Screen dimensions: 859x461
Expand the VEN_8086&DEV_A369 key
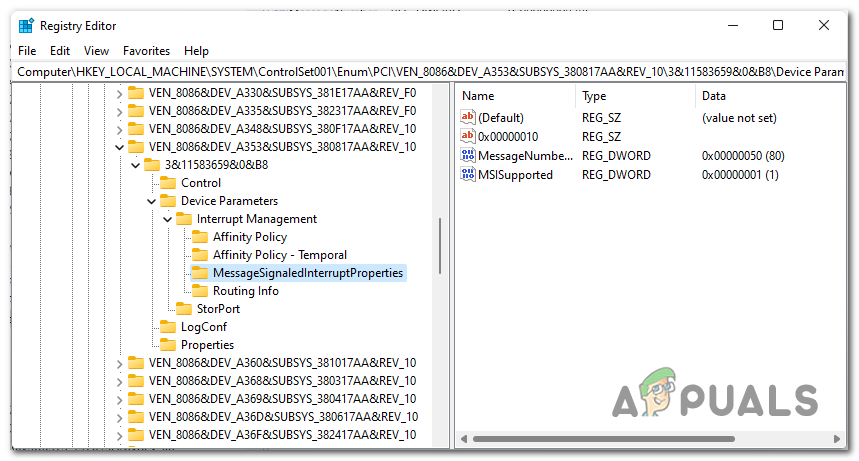119,400
